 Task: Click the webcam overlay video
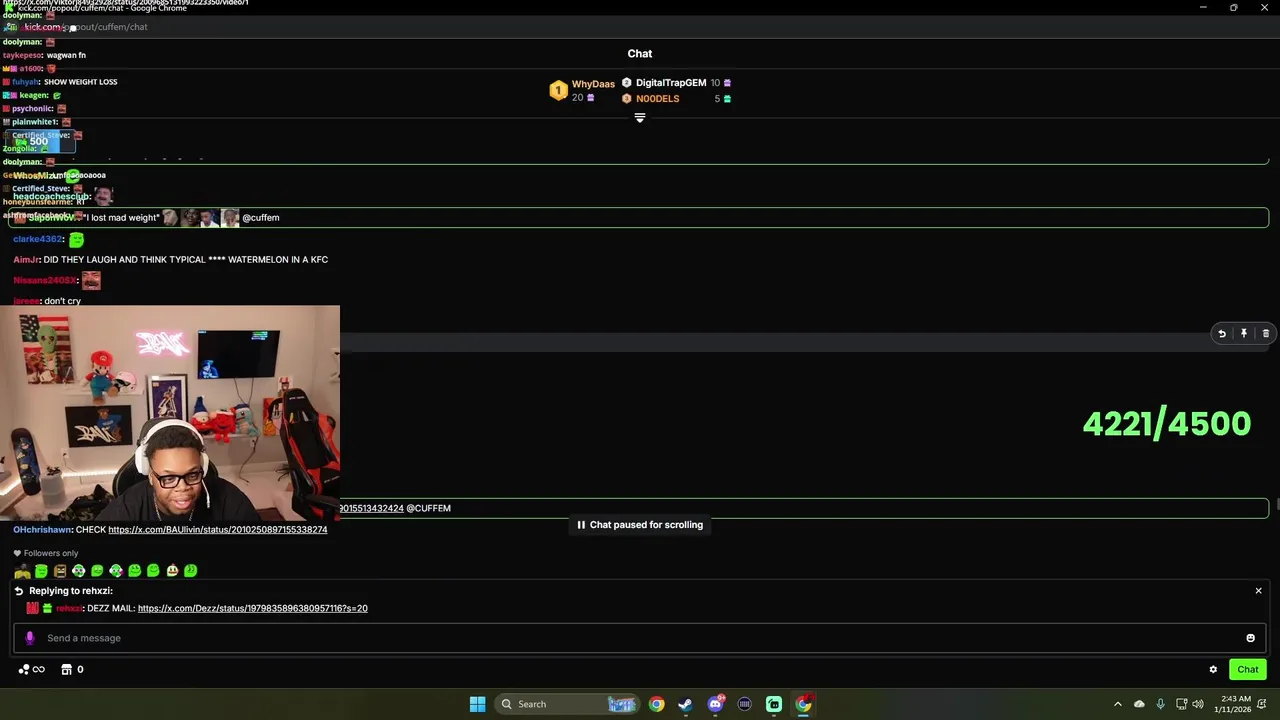tap(170, 413)
